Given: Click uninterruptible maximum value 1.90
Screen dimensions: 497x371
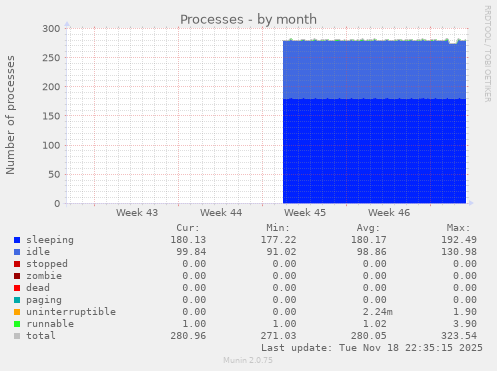Looking at the screenshot, I should tap(465, 312).
